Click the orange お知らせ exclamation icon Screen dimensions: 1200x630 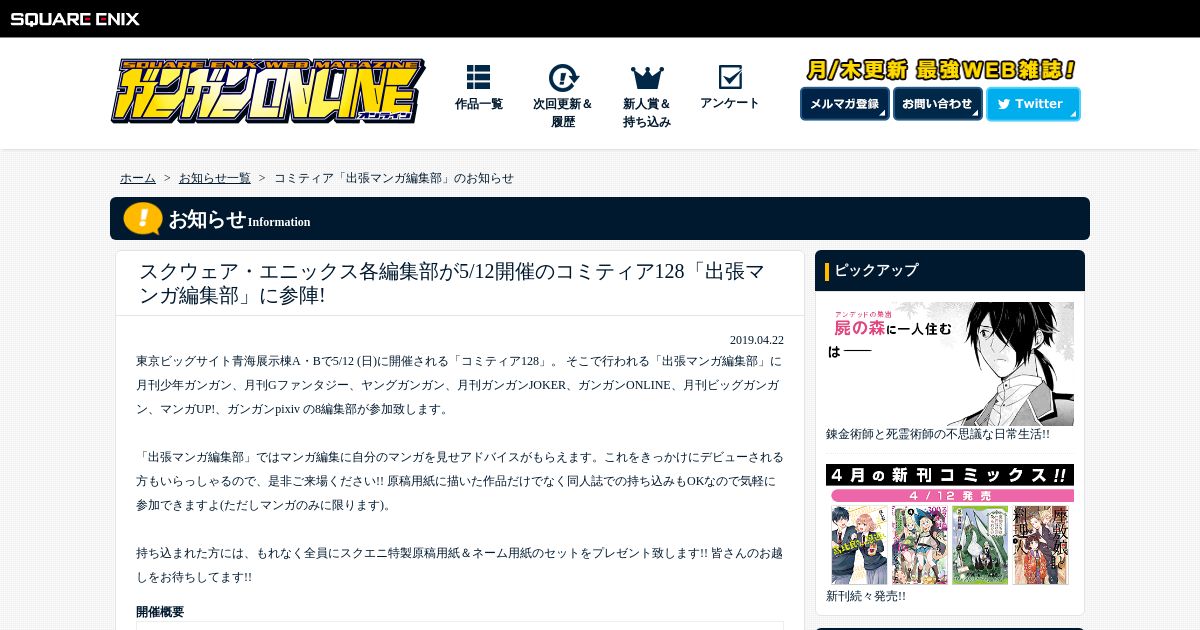click(x=143, y=218)
